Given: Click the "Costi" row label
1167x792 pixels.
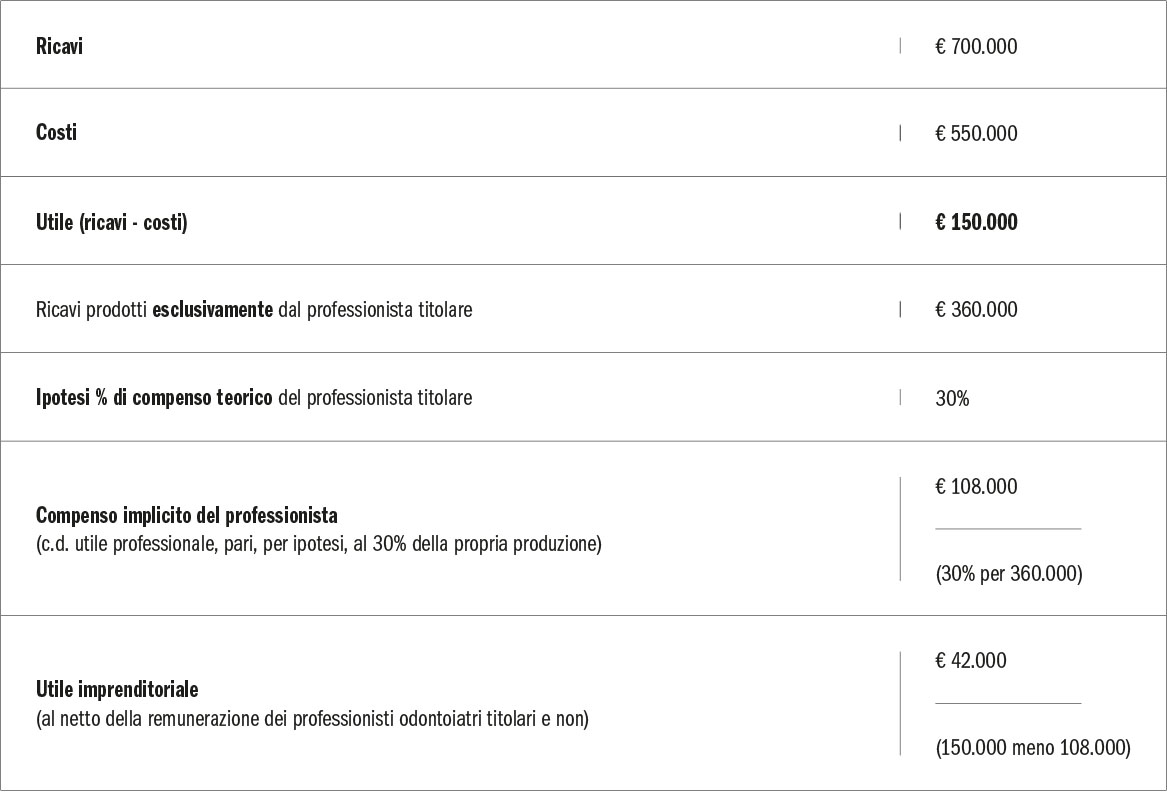Looking at the screenshot, I should 56,133.
